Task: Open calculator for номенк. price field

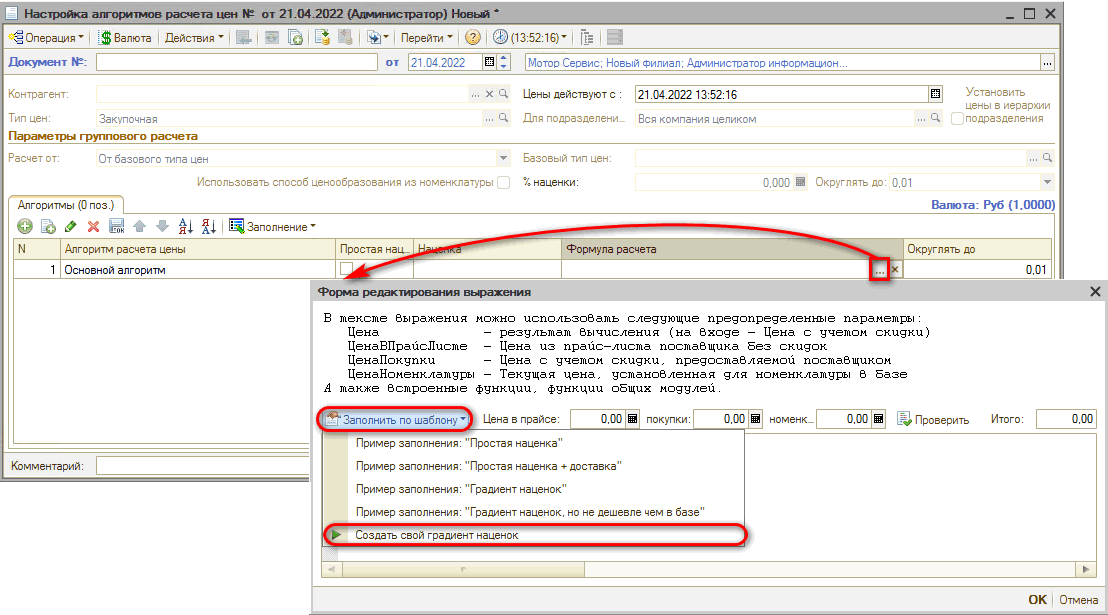Action: (878, 418)
